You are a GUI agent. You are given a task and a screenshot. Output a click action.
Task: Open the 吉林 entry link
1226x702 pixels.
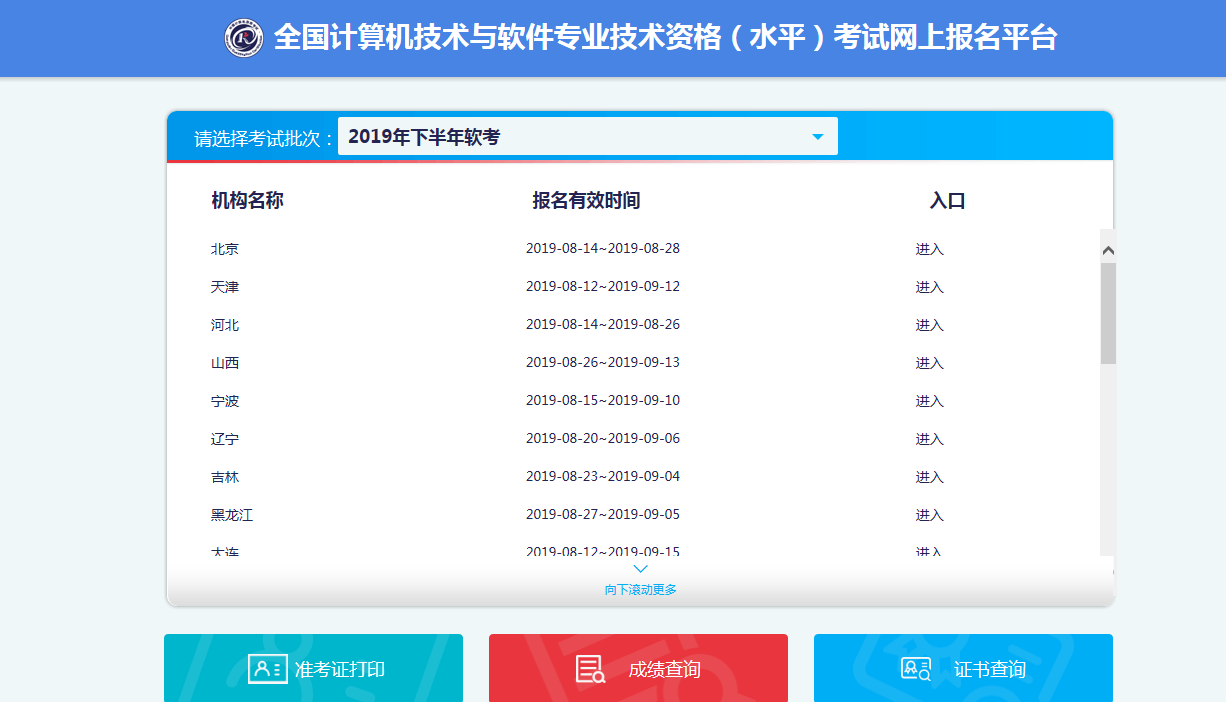click(929, 477)
